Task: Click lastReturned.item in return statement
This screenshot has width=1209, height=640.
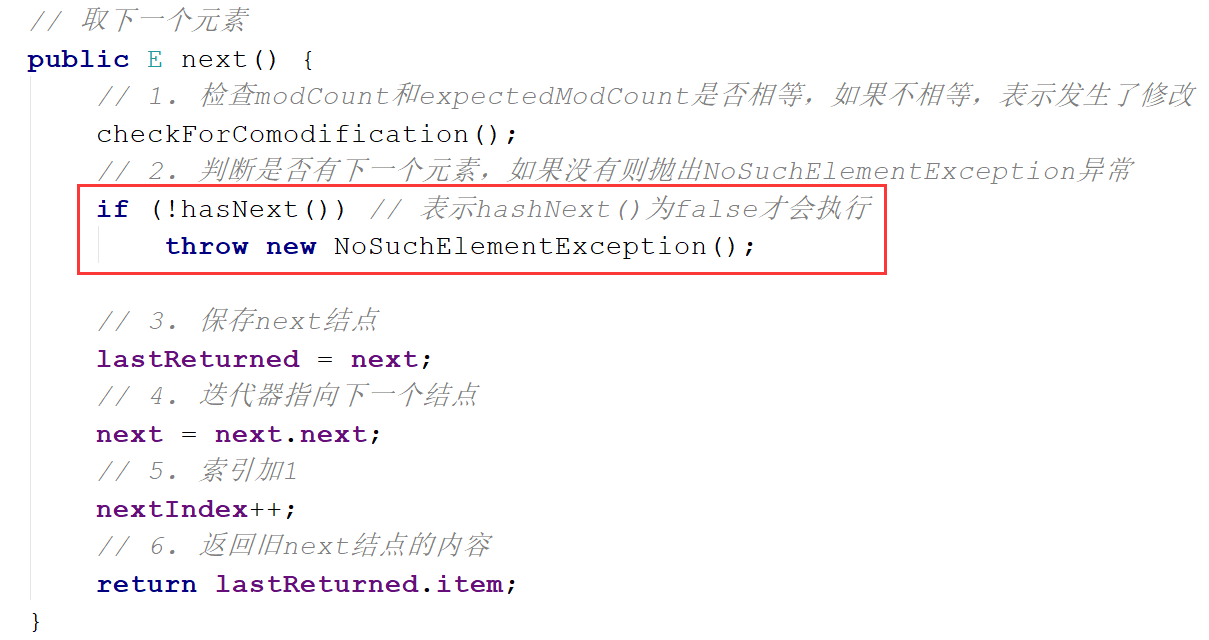Action: [359, 584]
